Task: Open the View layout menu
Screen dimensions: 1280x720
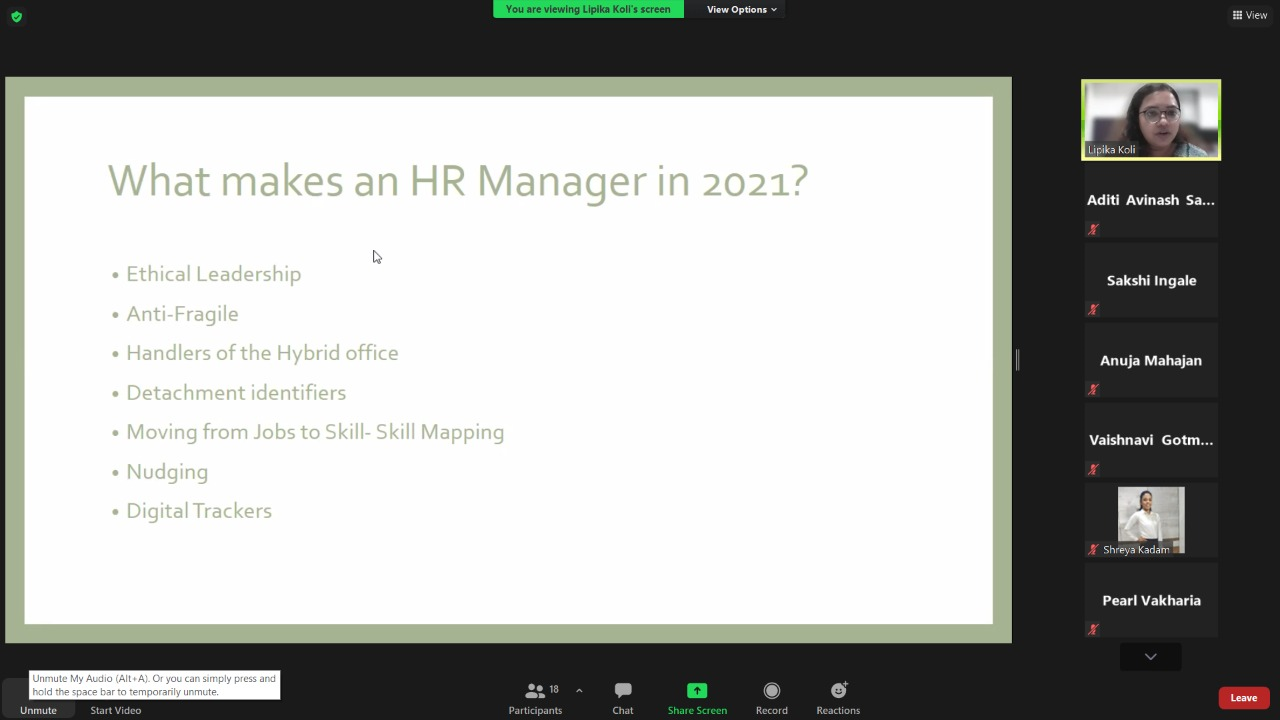Action: pyautogui.click(x=1250, y=15)
